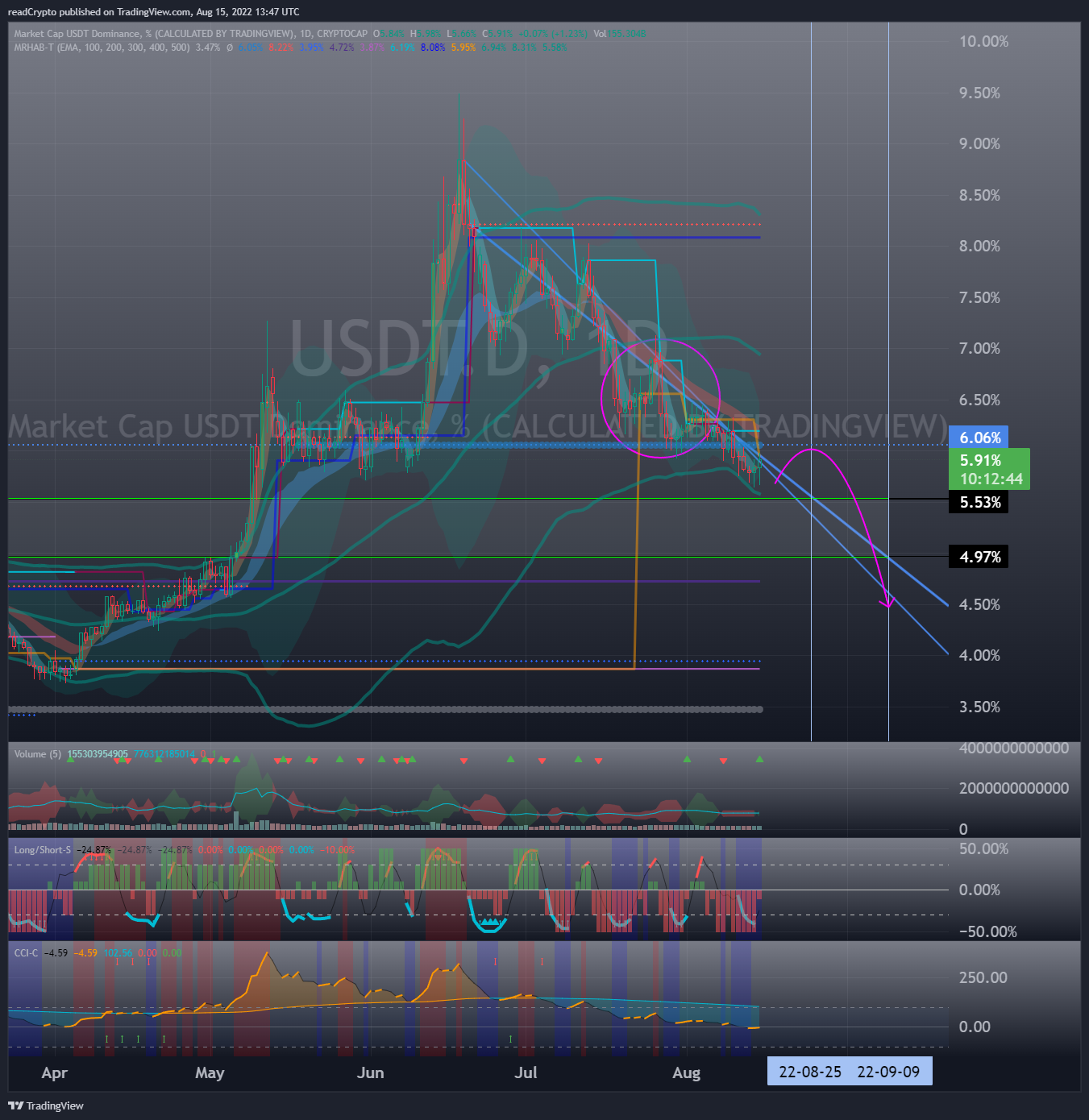Click the 50.00% Long/Short axis label

point(983,848)
